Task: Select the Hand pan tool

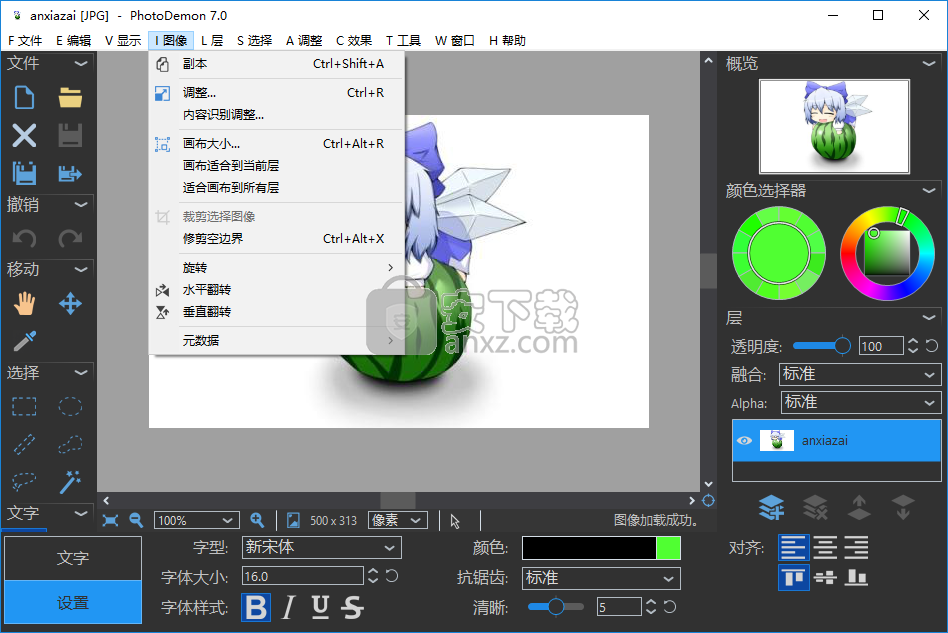Action: tap(24, 304)
